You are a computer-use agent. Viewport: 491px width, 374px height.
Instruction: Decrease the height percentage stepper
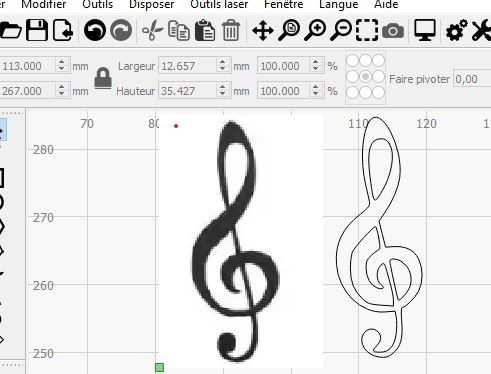point(315,95)
